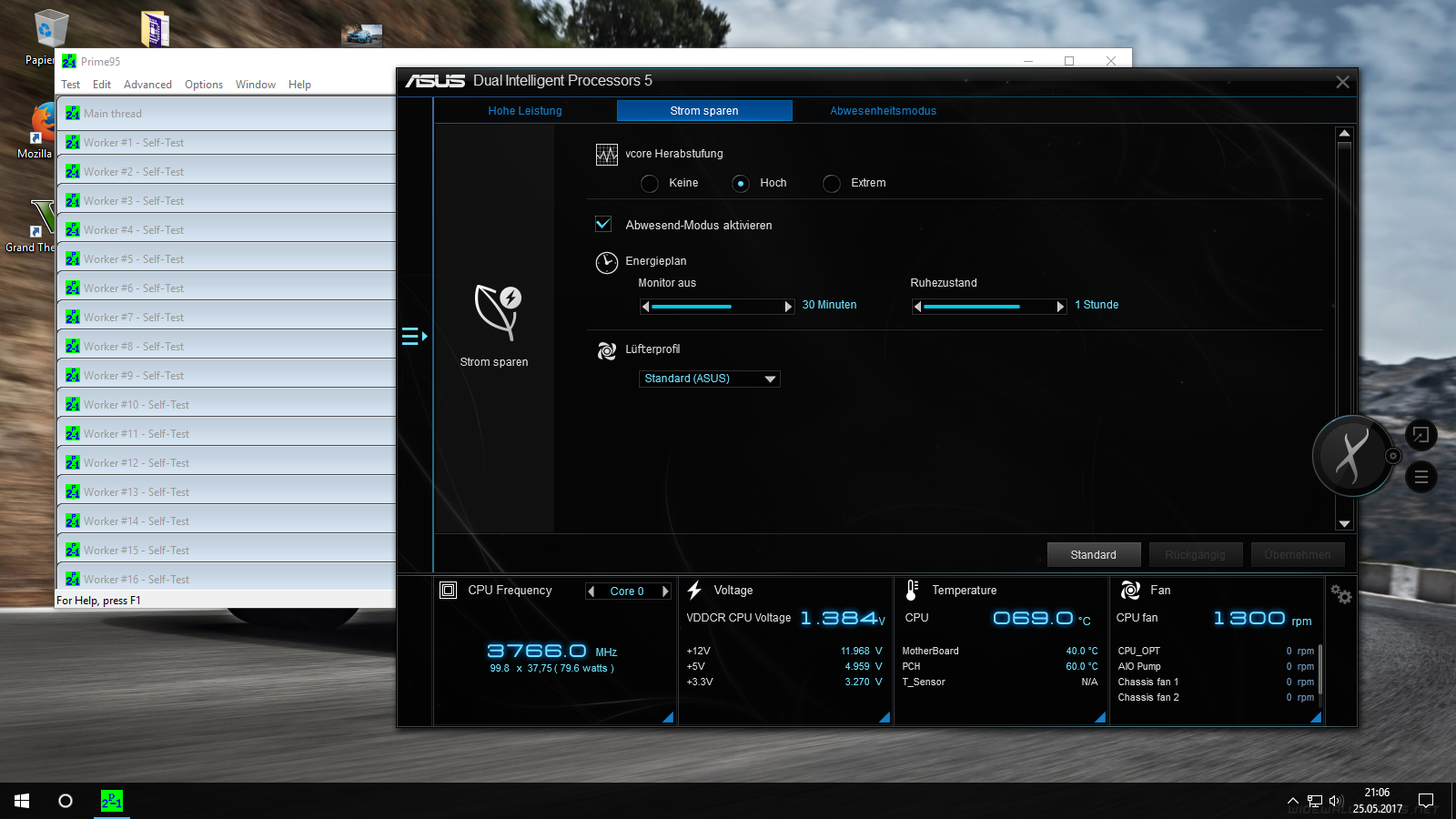Open Advanced menu in Prime95
Viewport: 1456px width, 819px height.
point(147,85)
